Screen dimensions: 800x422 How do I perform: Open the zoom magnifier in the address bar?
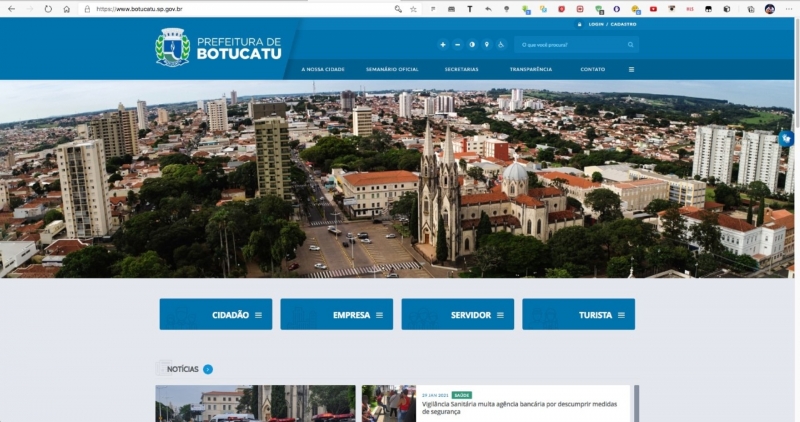(x=398, y=9)
